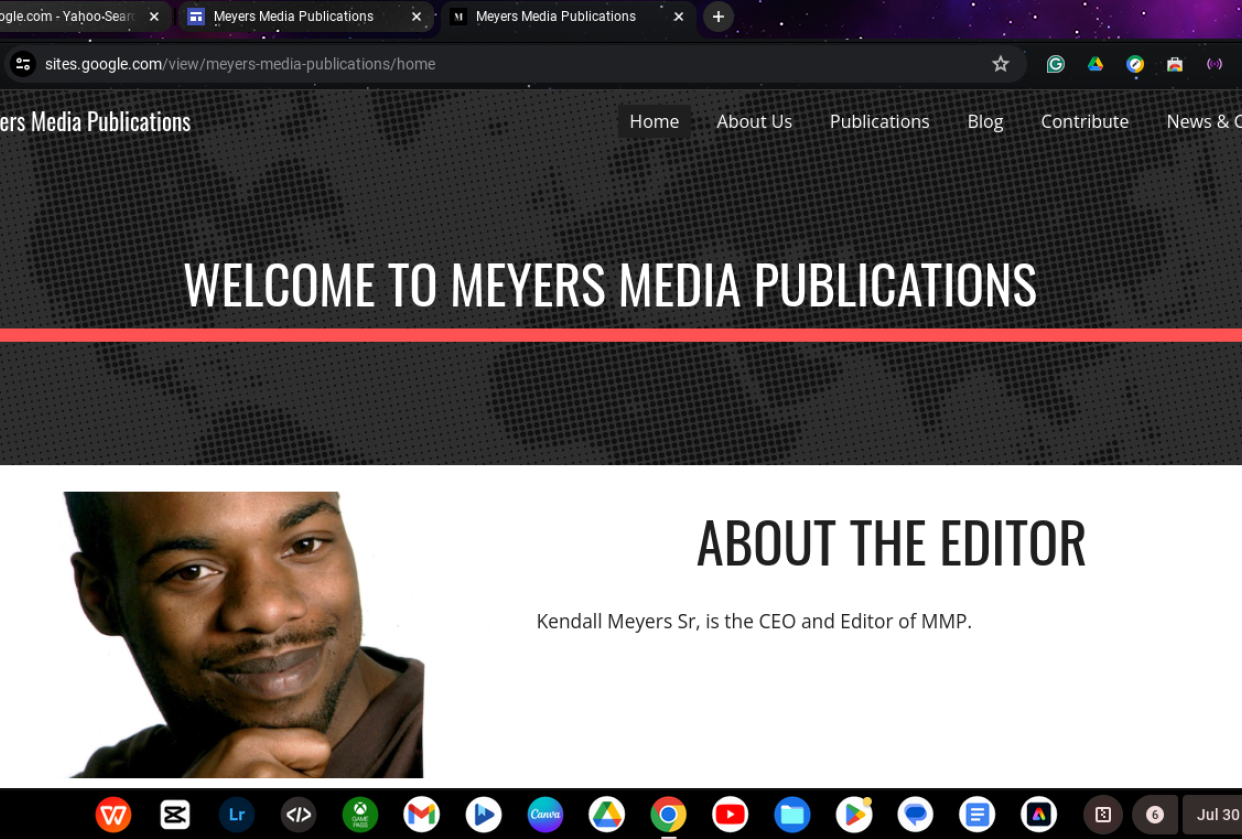Viewport: 1242px width, 839px height.
Task: Bookmark this page with star icon
Action: click(1000, 64)
